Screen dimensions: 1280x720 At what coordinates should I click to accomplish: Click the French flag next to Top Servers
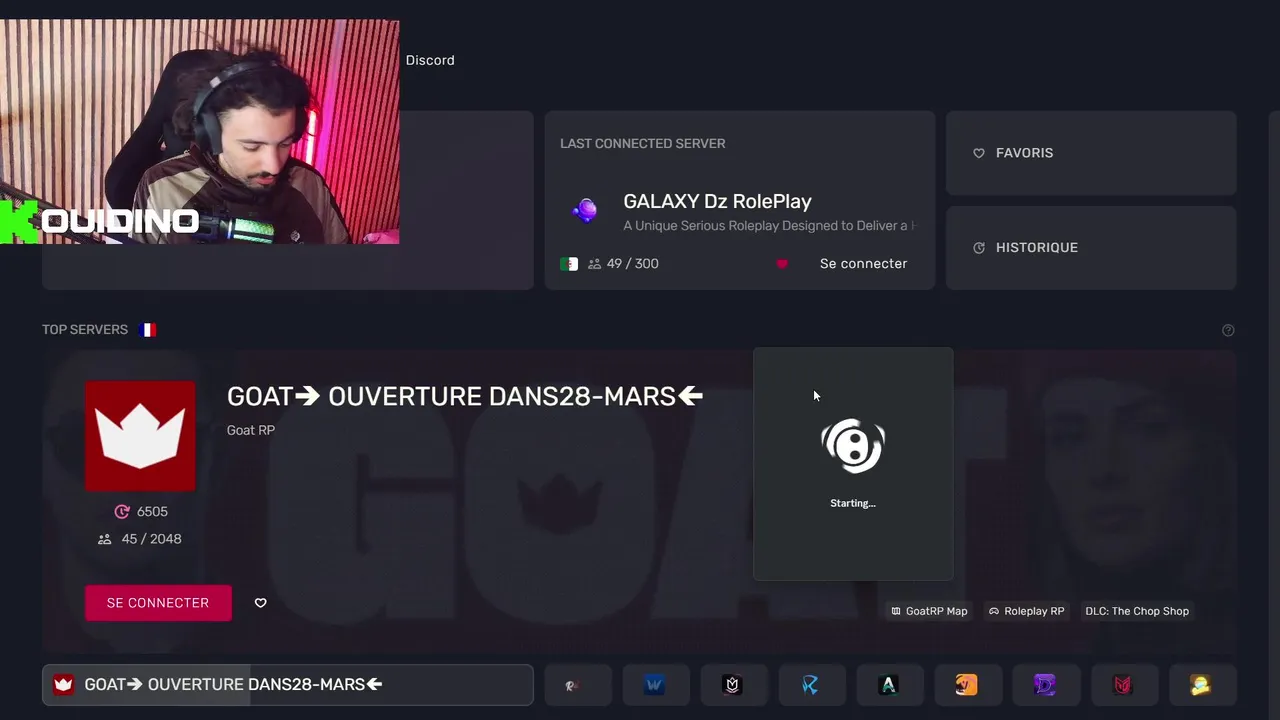pyautogui.click(x=148, y=330)
